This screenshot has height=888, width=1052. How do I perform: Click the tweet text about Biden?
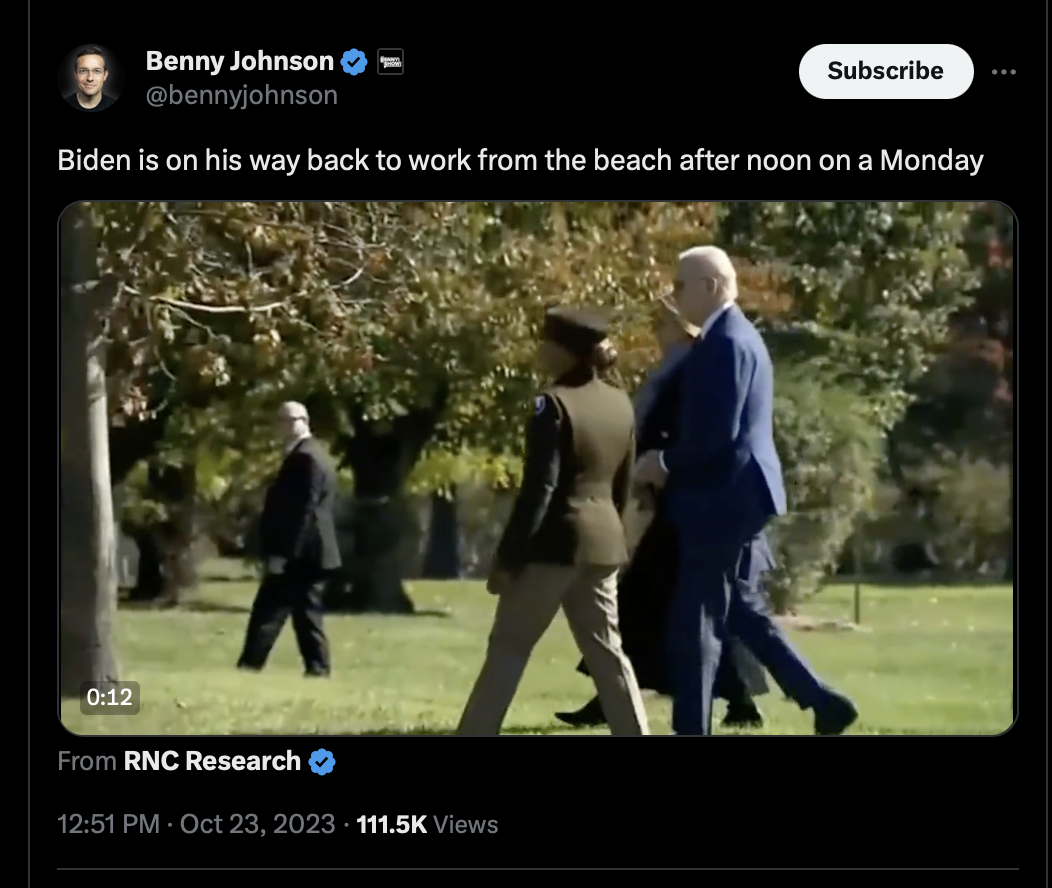pyautogui.click(x=520, y=161)
